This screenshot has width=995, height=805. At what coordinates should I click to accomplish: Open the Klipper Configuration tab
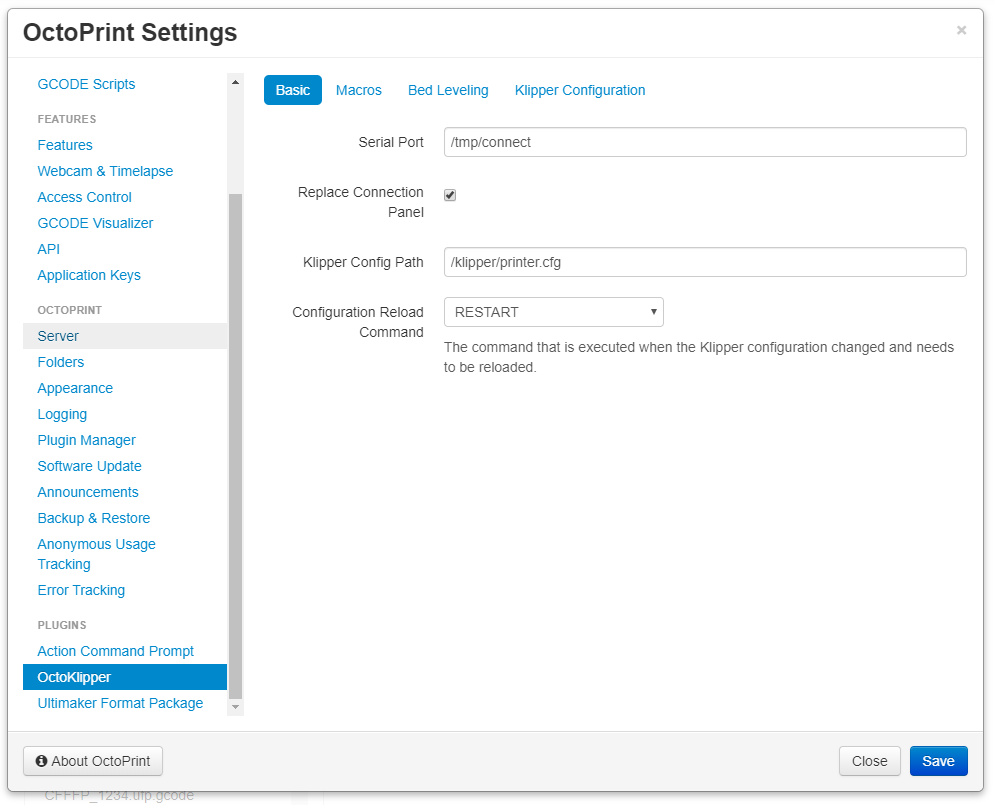click(x=580, y=90)
